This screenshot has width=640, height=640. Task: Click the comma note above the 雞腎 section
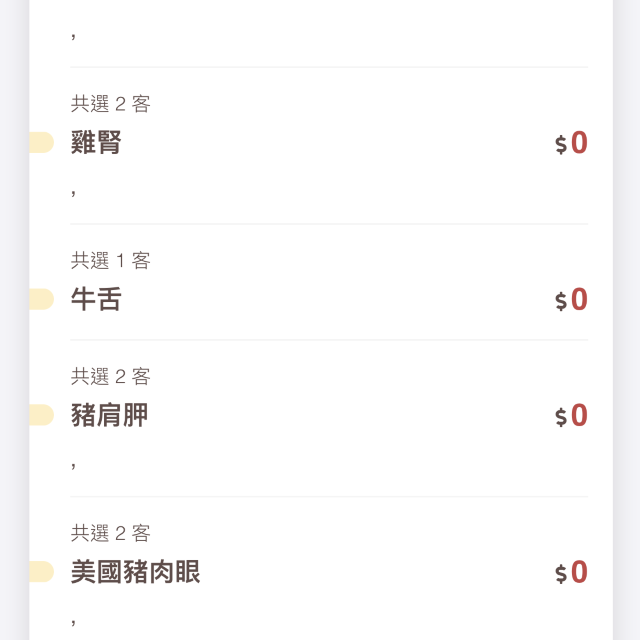(x=74, y=35)
